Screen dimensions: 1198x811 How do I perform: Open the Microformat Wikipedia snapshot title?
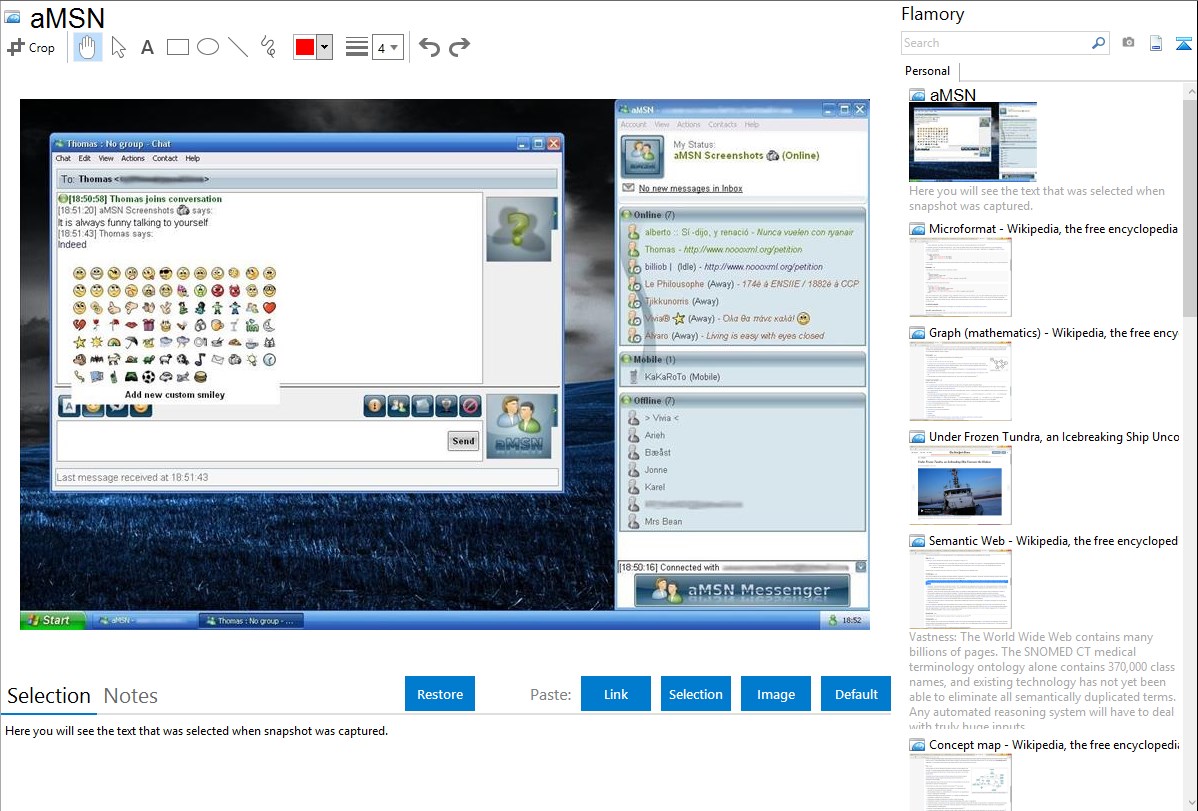(1053, 229)
